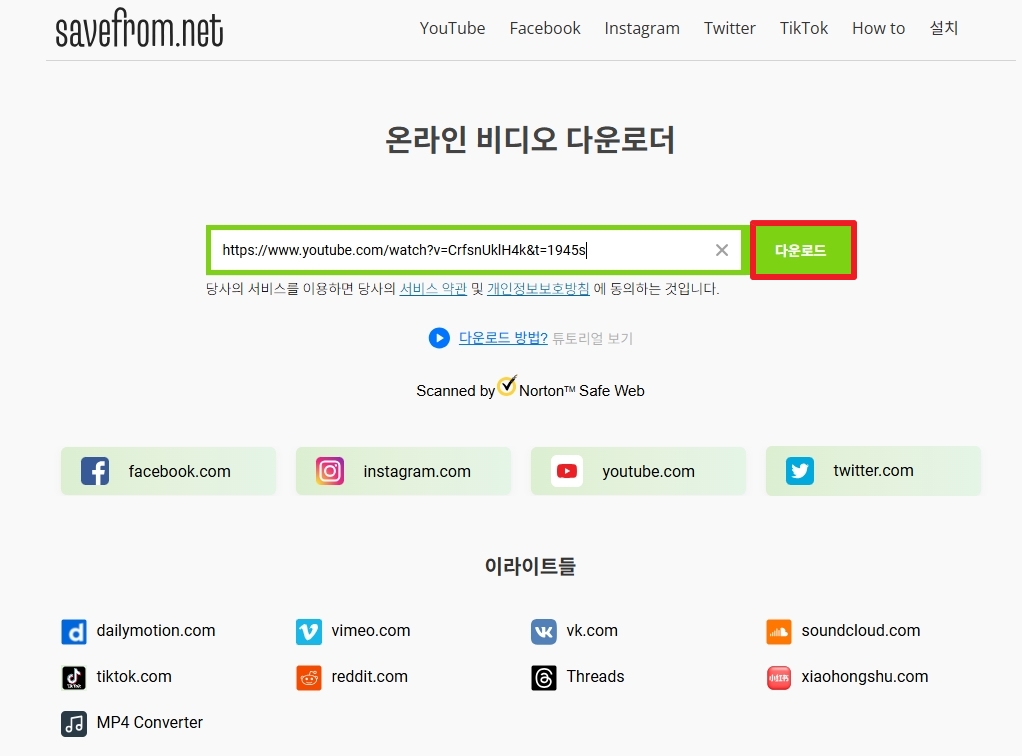Click the 온라인 비디오 다운로더 heading
The image size is (1022, 756).
coord(530,139)
